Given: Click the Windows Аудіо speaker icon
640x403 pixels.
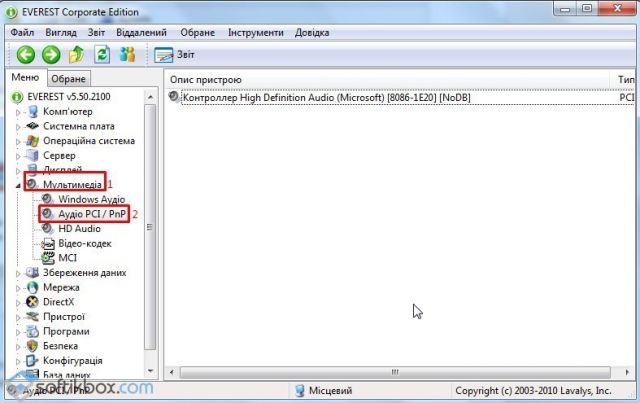Looking at the screenshot, I should tap(48, 199).
